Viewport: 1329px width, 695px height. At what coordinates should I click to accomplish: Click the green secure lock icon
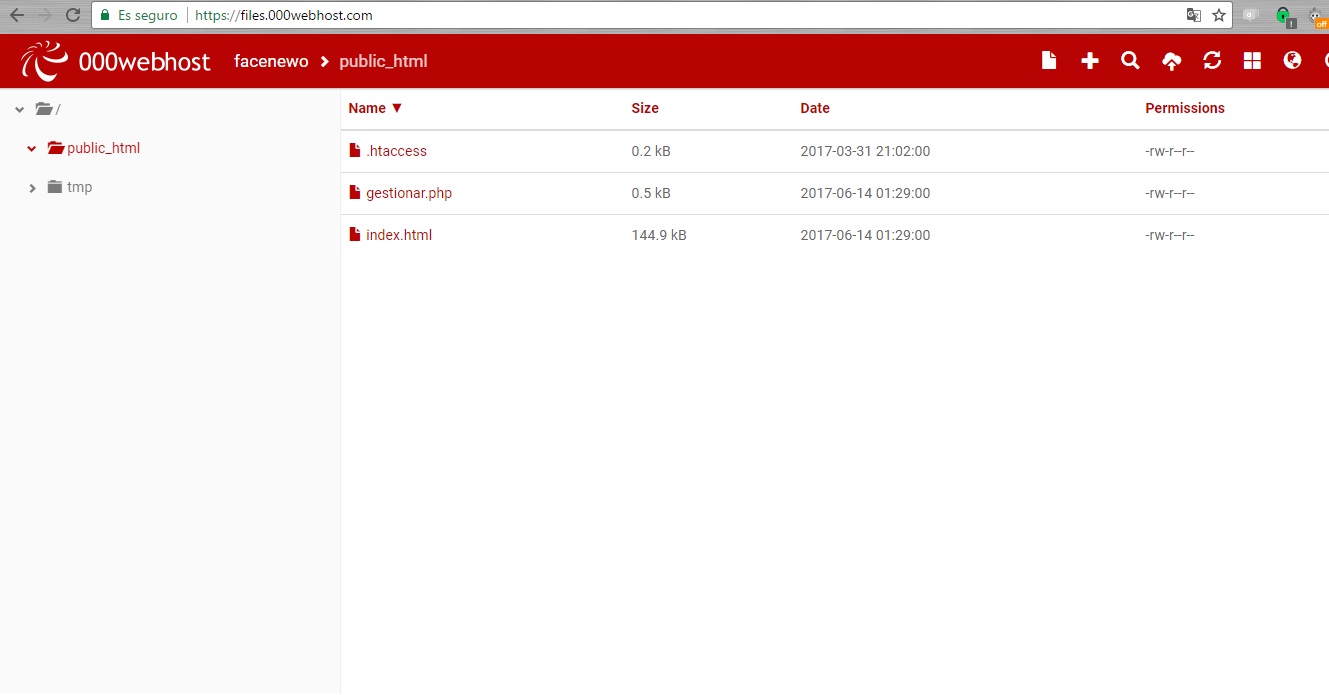(x=105, y=15)
